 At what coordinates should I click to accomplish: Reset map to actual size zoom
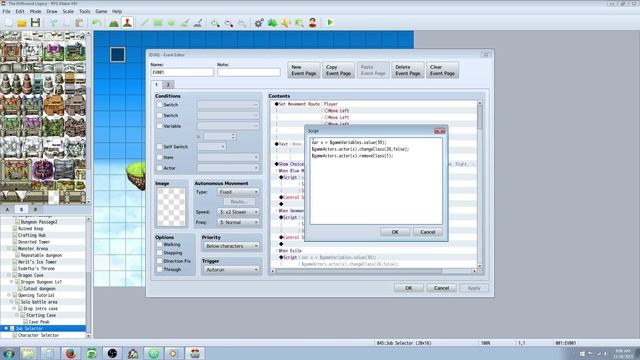242,23
